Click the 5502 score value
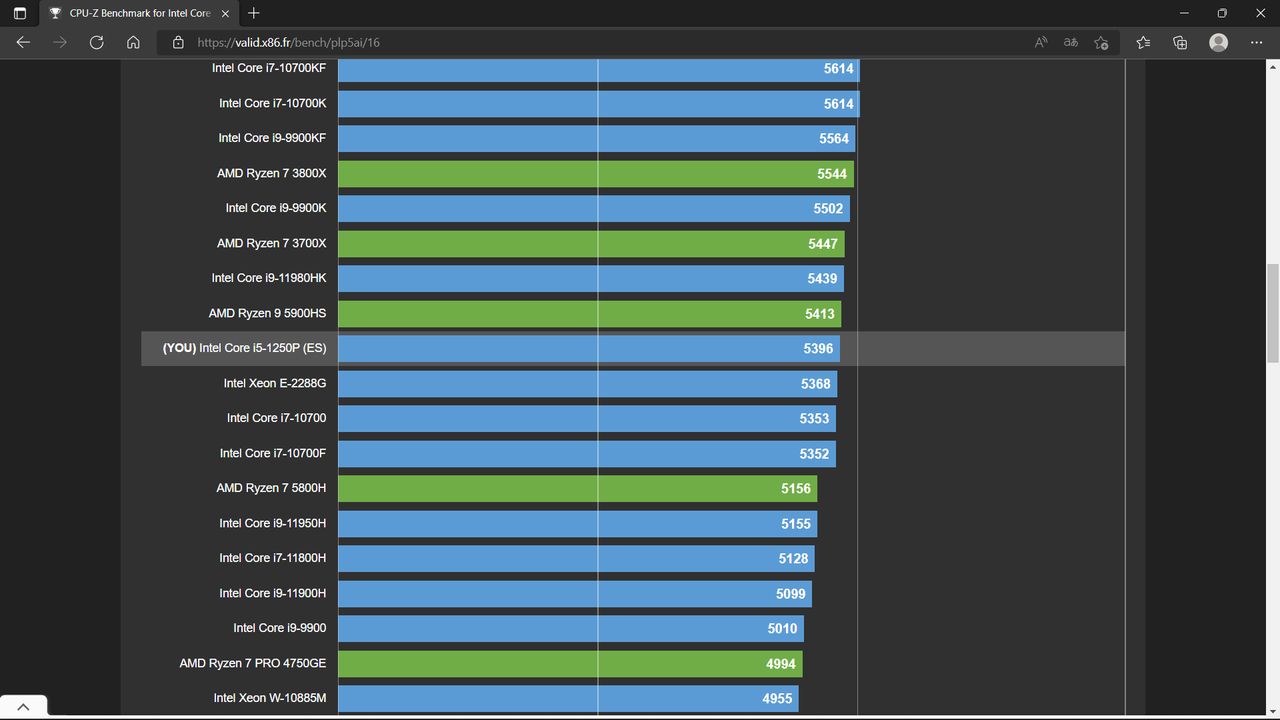This screenshot has height=720, width=1280. [x=828, y=209]
